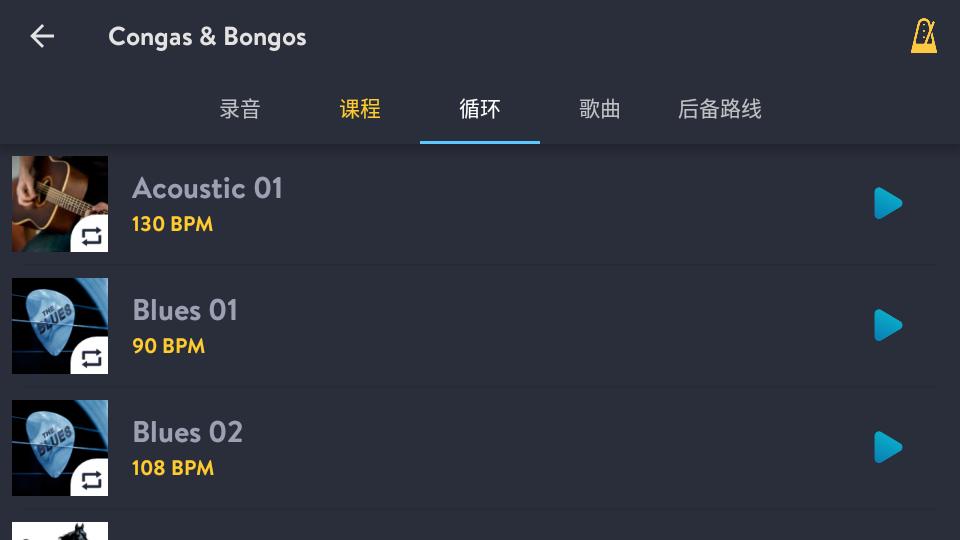Screen dimensions: 960x540
Task: Tap loop icon on Acoustic 01 thumbnail
Action: (x=91, y=236)
